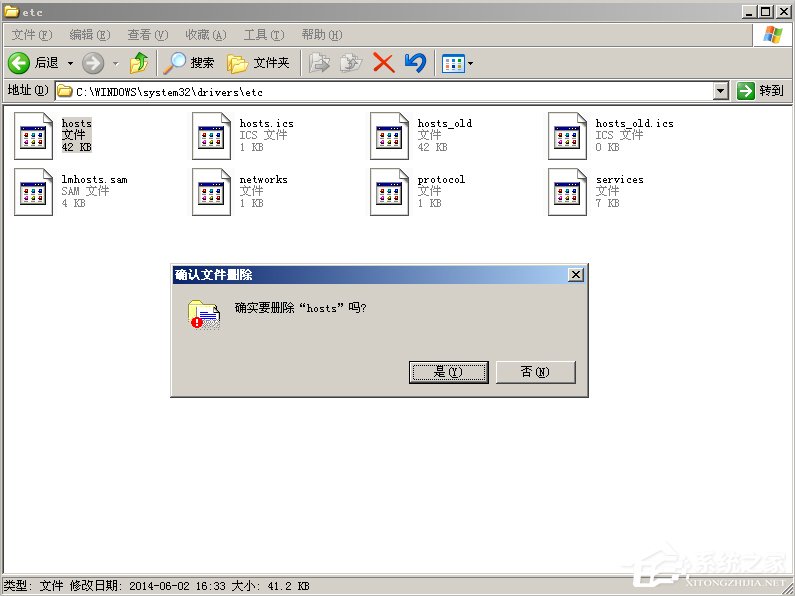Open the Search (搜索) toolbar button
Viewport: 795px width, 596px height.
pos(190,63)
